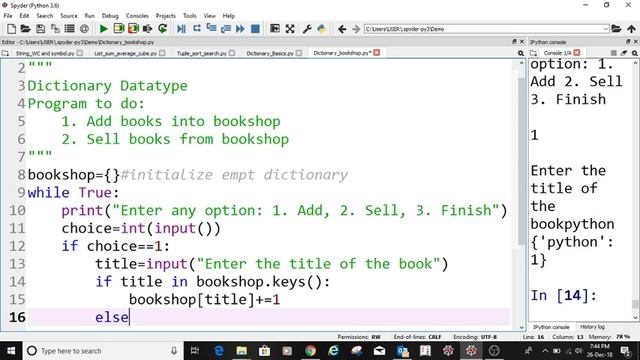The image size is (640, 360).
Task: Browse console tabs icon
Action: (x=533, y=53)
